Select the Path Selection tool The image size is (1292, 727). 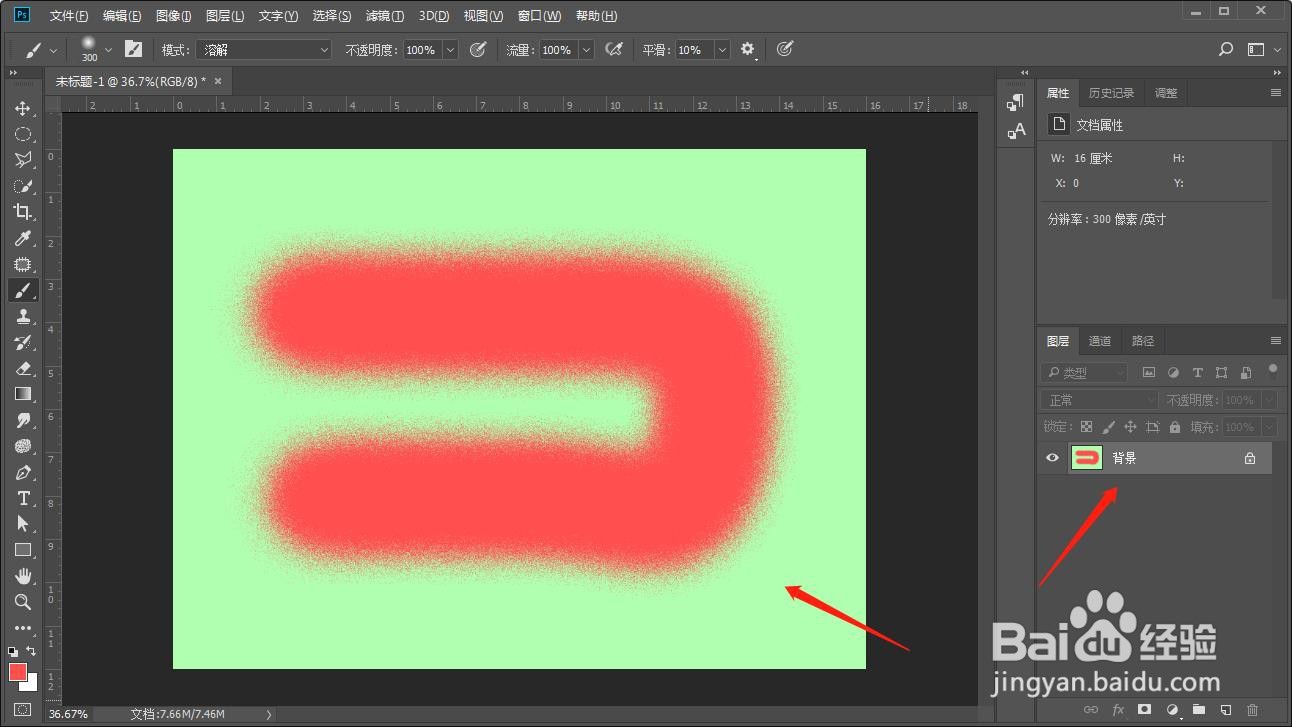tap(23, 524)
